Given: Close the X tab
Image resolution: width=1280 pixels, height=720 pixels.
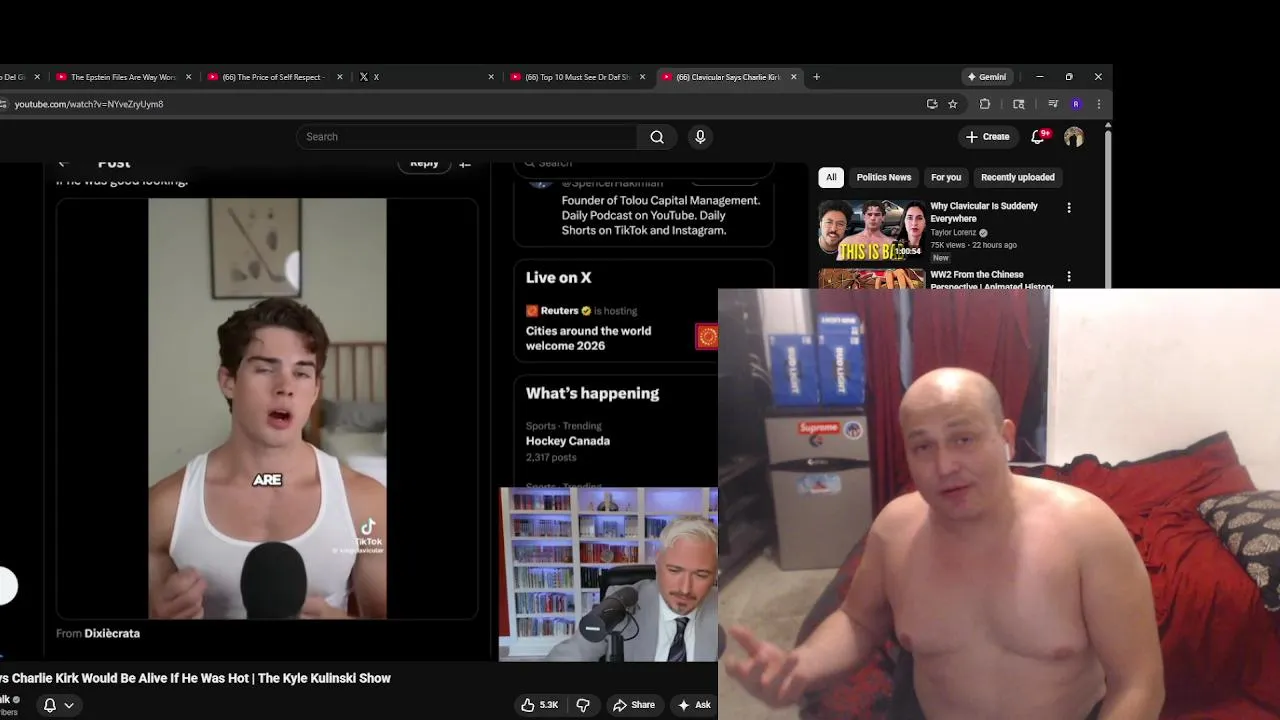Looking at the screenshot, I should [491, 77].
